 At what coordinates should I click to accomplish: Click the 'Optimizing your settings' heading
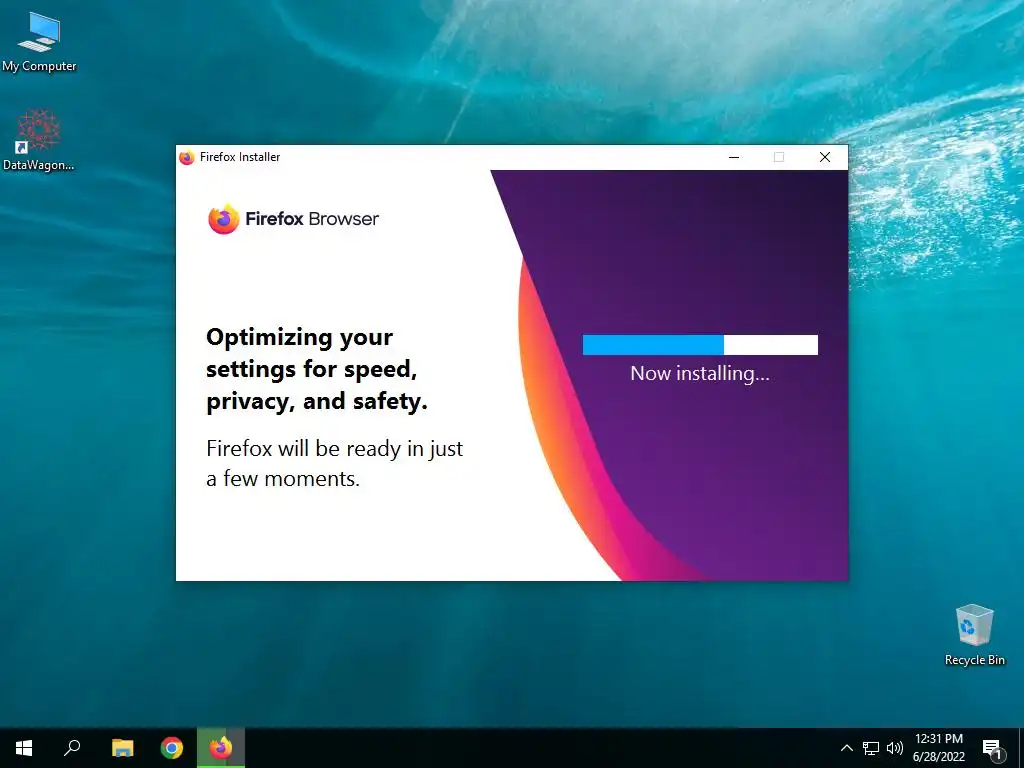317,370
